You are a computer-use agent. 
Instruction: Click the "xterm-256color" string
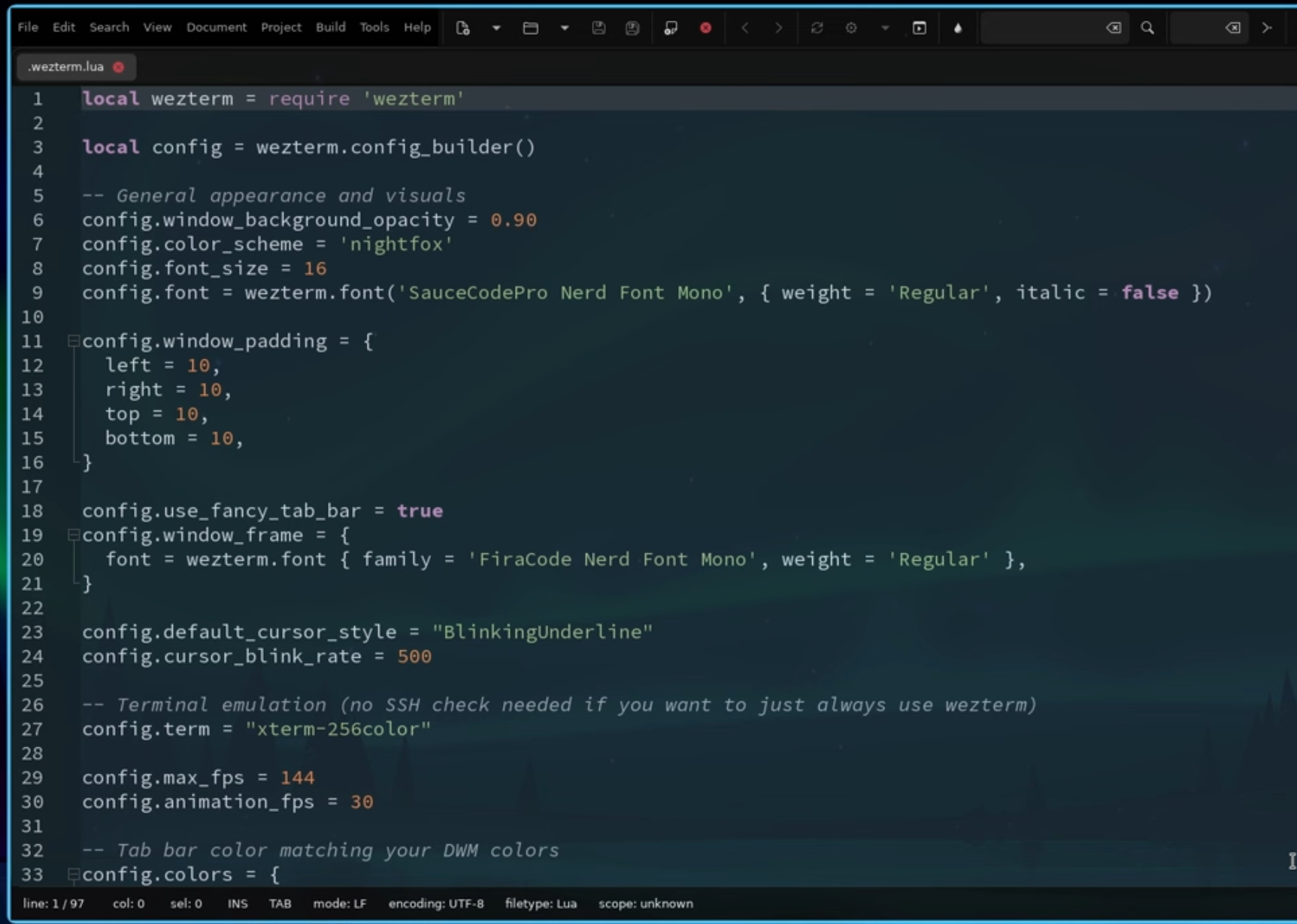(x=338, y=729)
